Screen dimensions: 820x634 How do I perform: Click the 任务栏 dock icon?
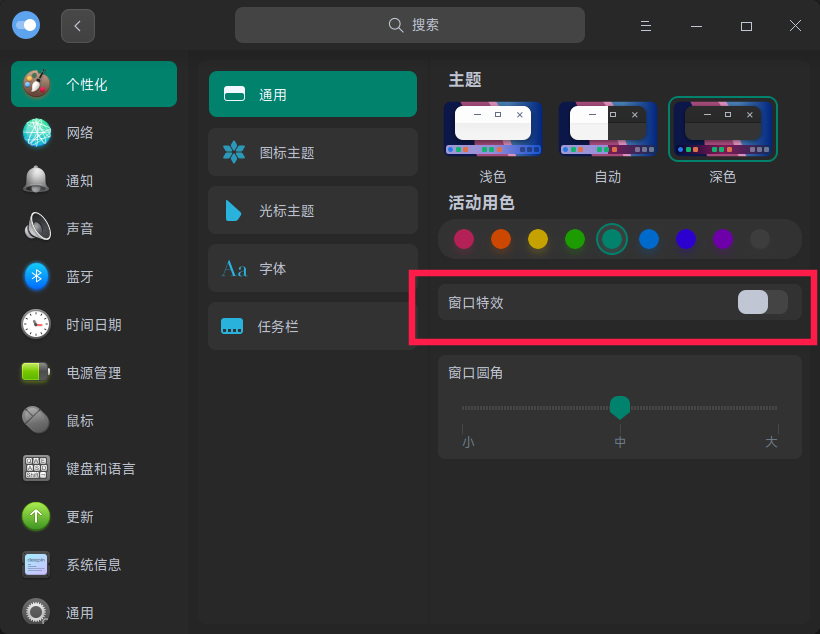click(x=232, y=326)
